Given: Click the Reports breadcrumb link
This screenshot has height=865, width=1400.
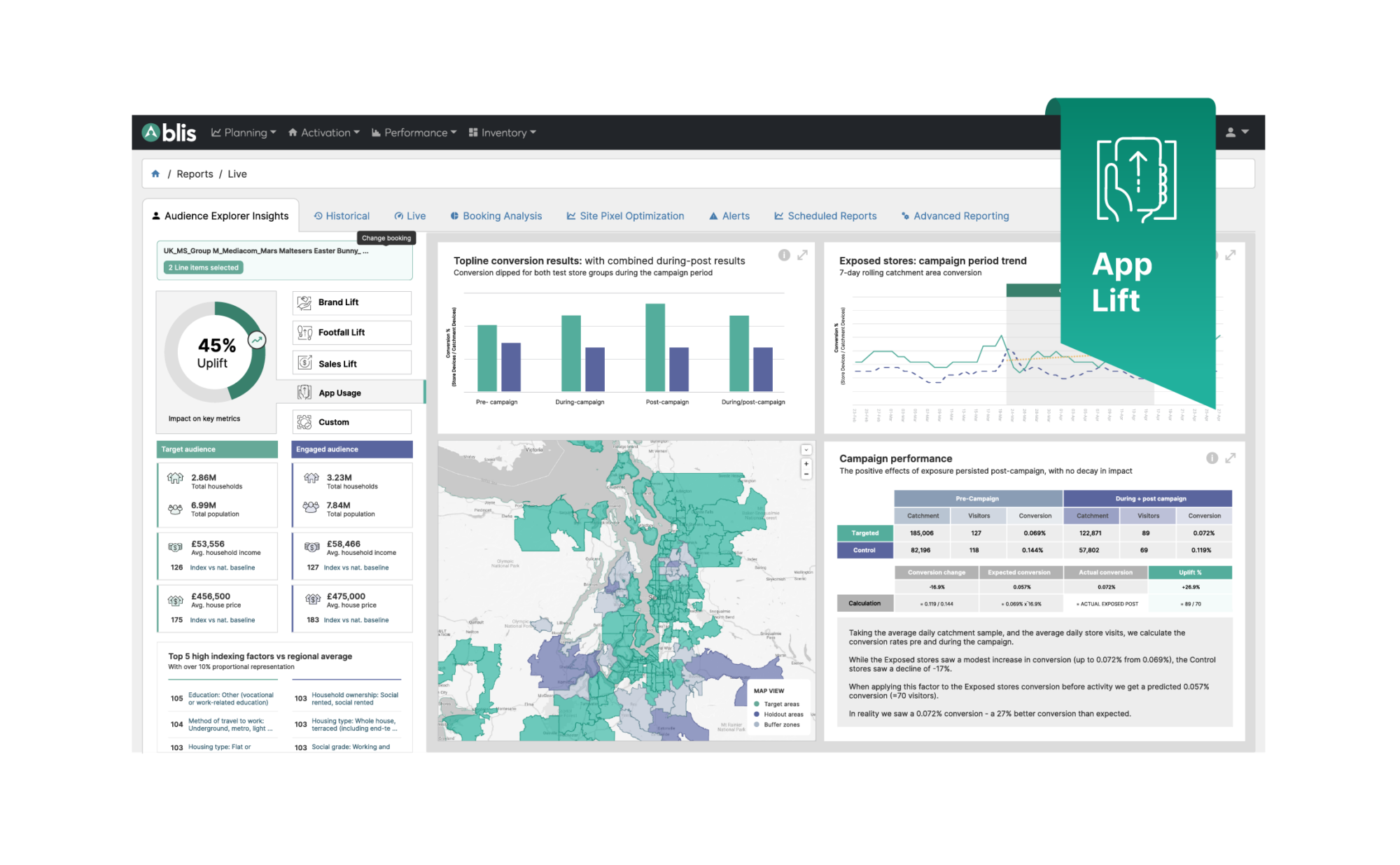Looking at the screenshot, I should pos(195,174).
